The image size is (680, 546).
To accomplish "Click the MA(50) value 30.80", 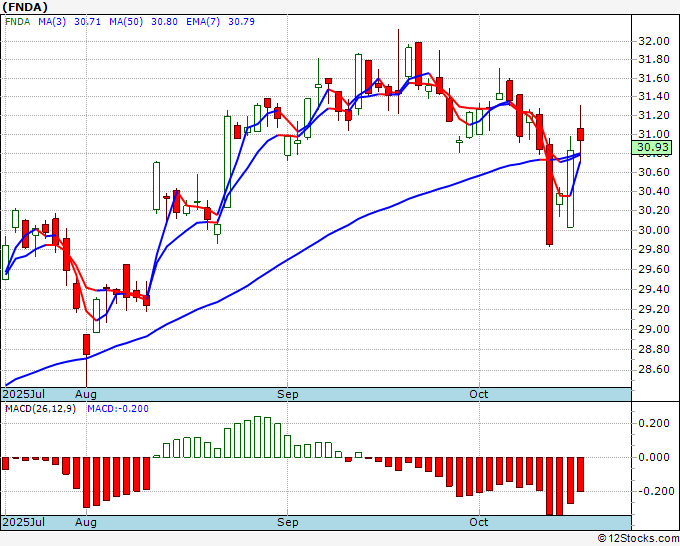I will [x=164, y=22].
